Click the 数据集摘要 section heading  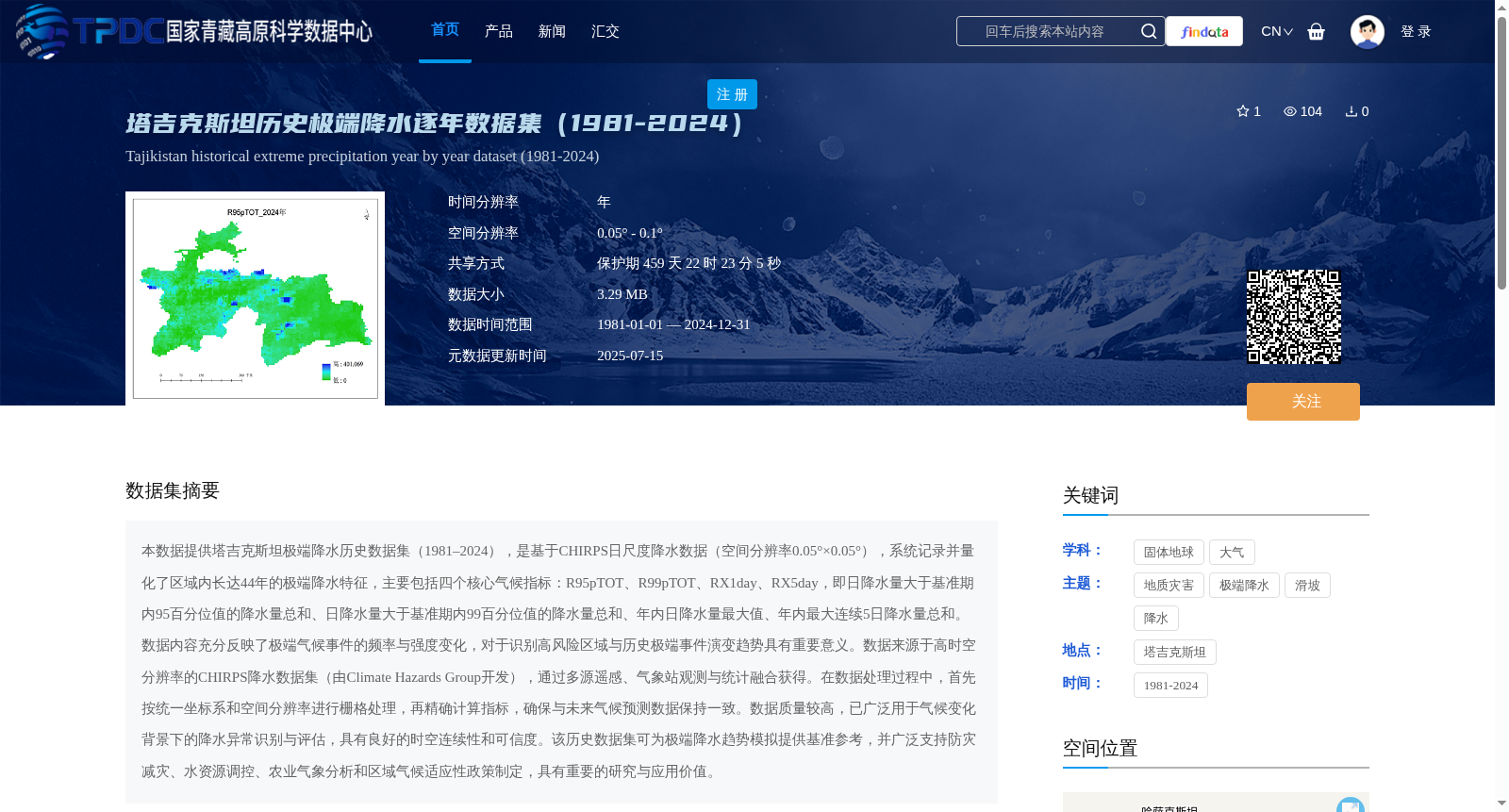173,490
